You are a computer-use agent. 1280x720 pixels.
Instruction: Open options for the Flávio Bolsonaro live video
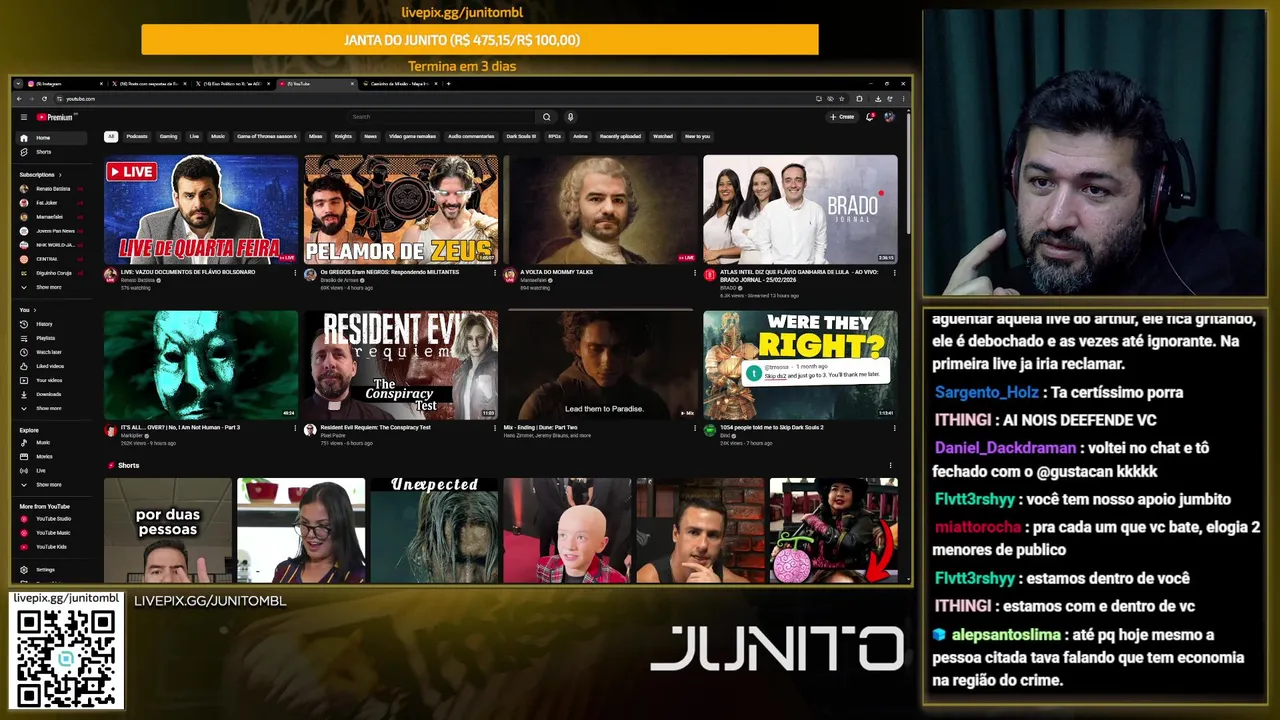tap(295, 272)
